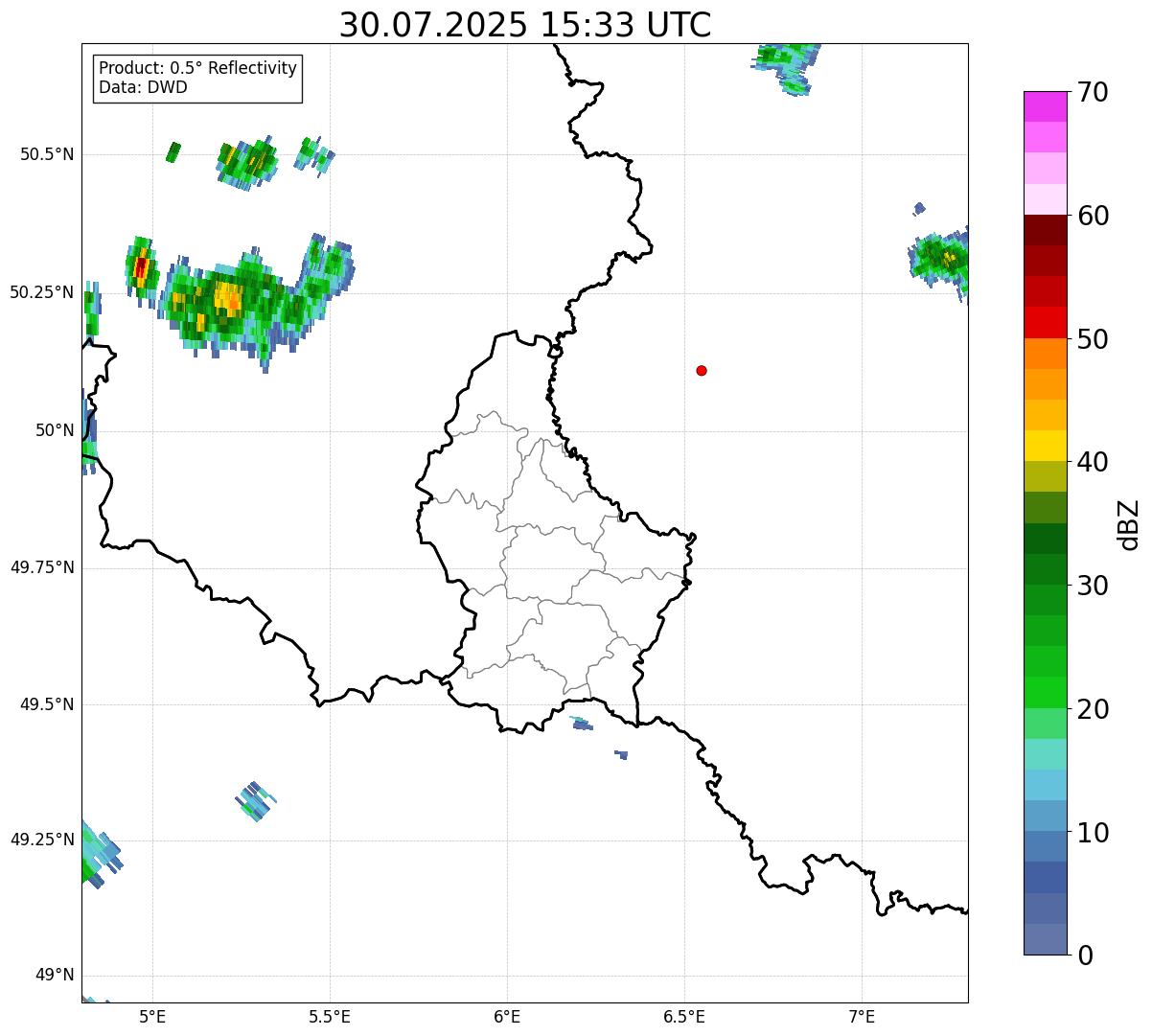Click the "5°E" longitude label
1152x1036 pixels.
[153, 1016]
